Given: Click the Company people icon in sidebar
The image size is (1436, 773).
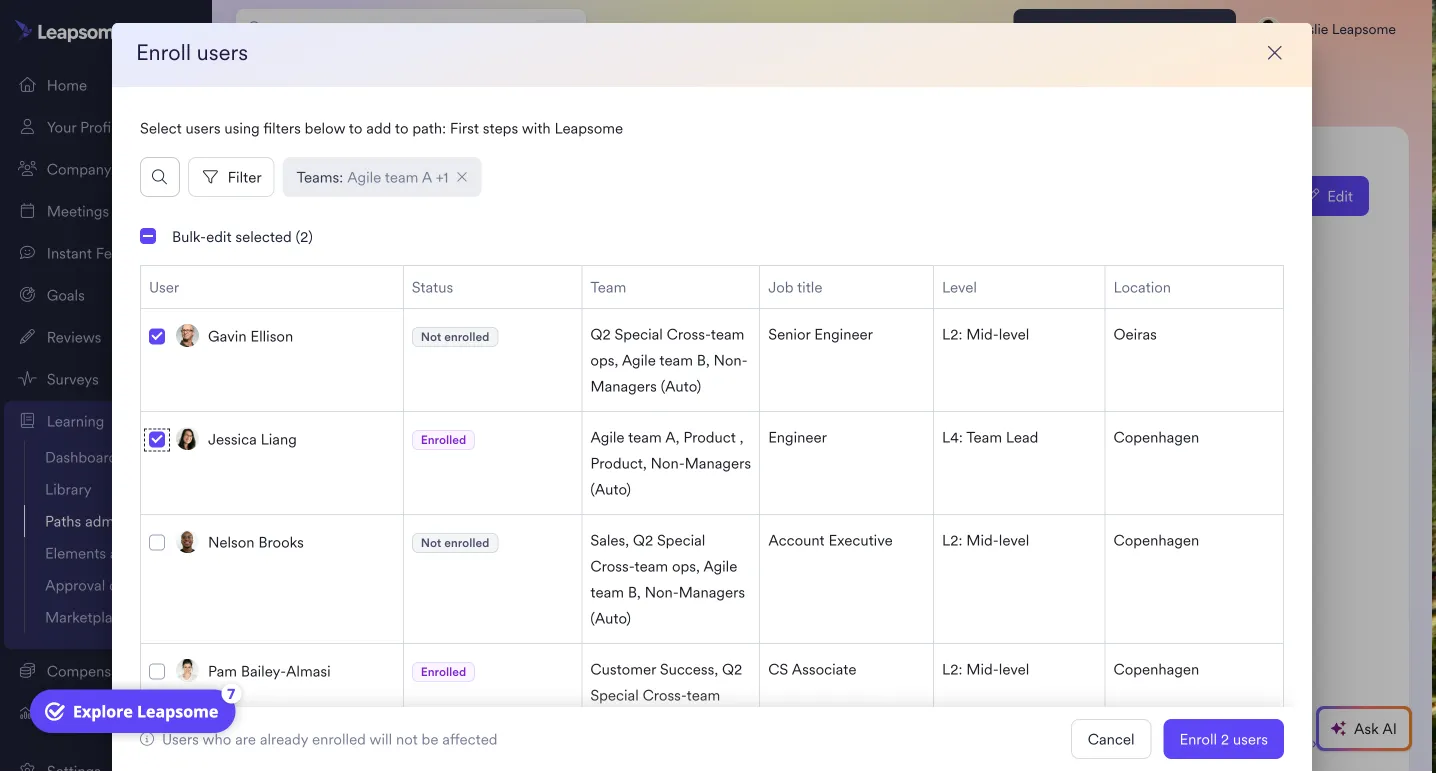Looking at the screenshot, I should pos(28,169).
